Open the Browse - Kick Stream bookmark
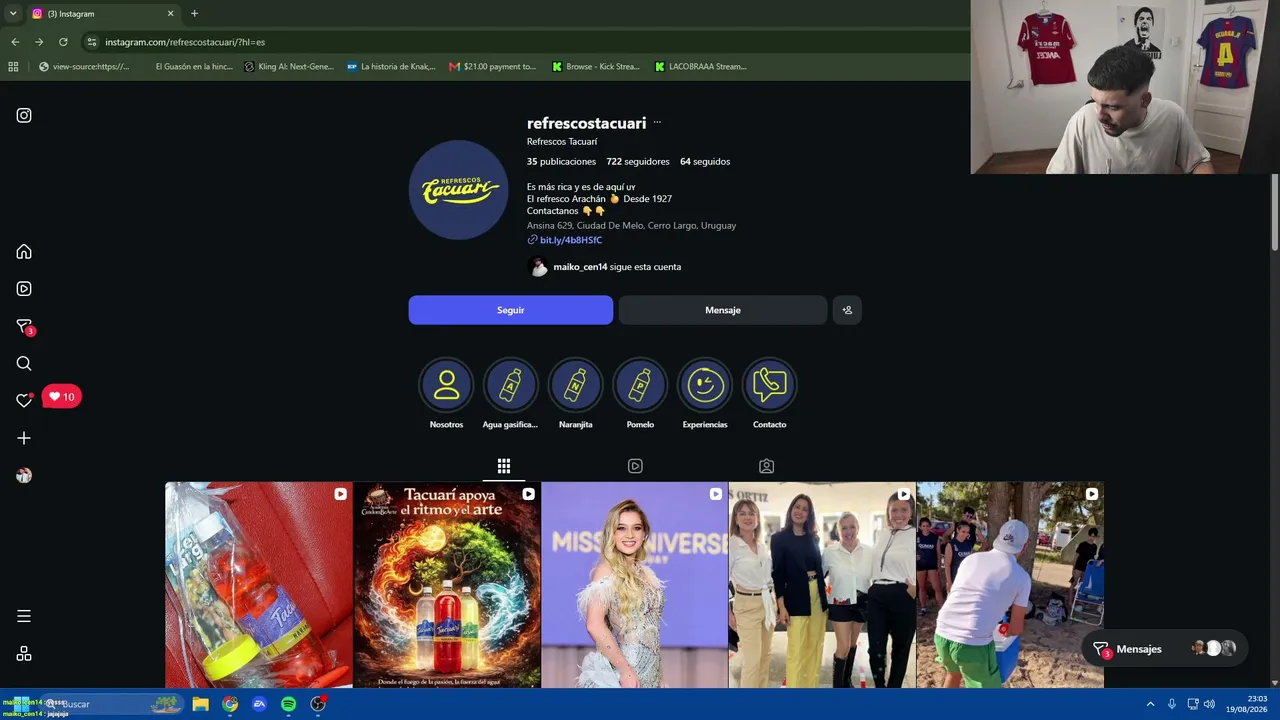1280x720 pixels. click(596, 67)
